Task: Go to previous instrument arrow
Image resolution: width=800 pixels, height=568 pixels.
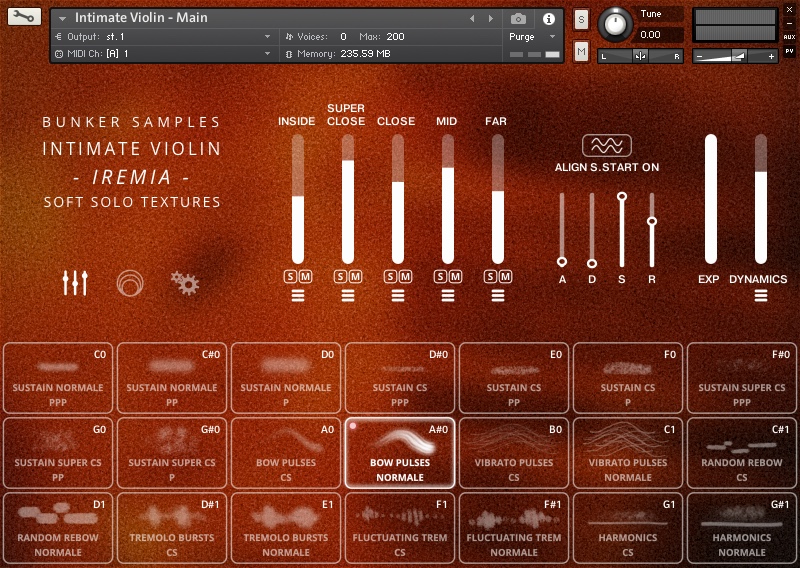Action: (x=472, y=19)
